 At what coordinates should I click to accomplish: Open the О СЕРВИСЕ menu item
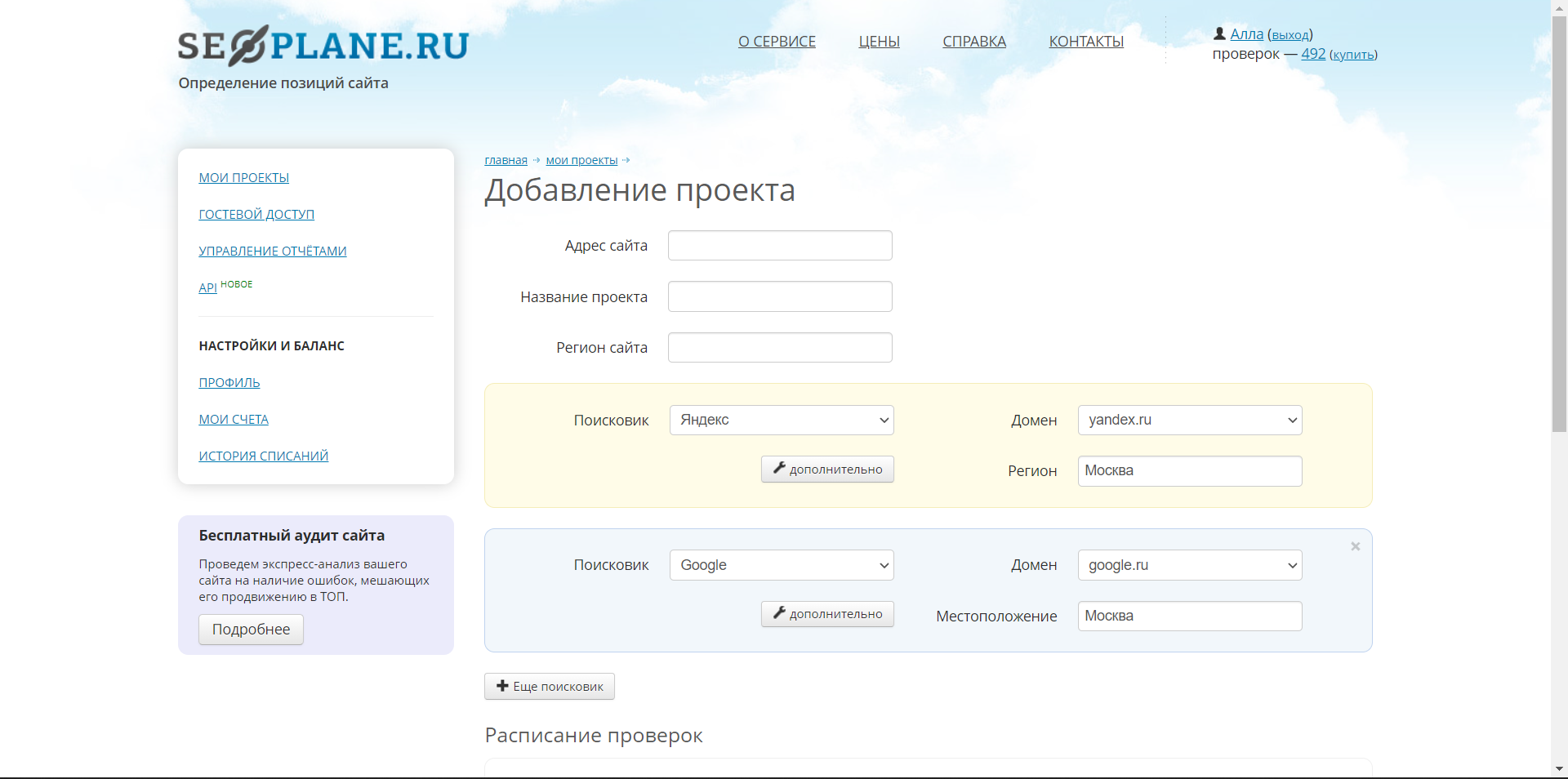(777, 42)
